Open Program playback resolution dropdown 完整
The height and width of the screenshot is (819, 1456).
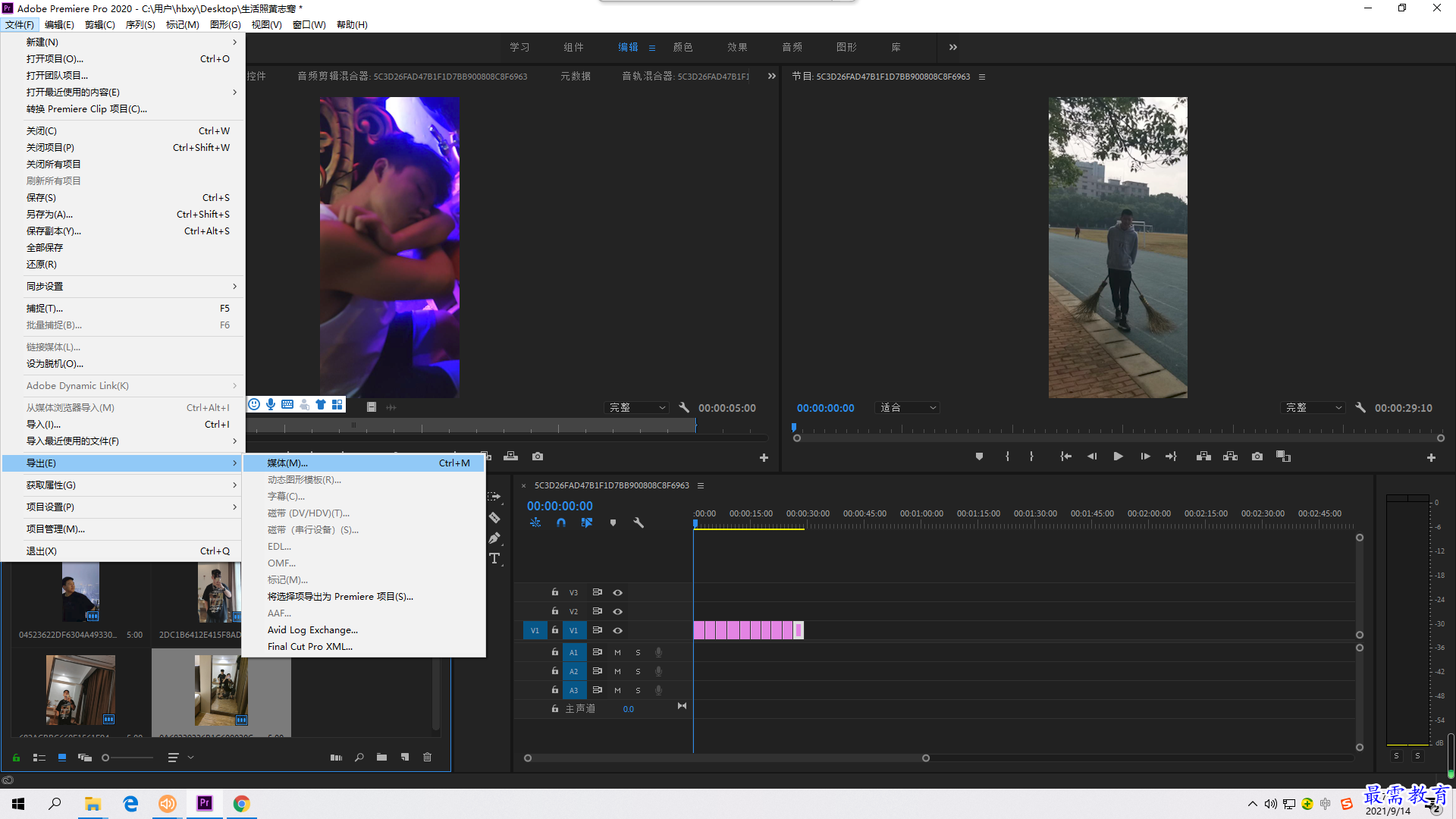(x=1313, y=408)
